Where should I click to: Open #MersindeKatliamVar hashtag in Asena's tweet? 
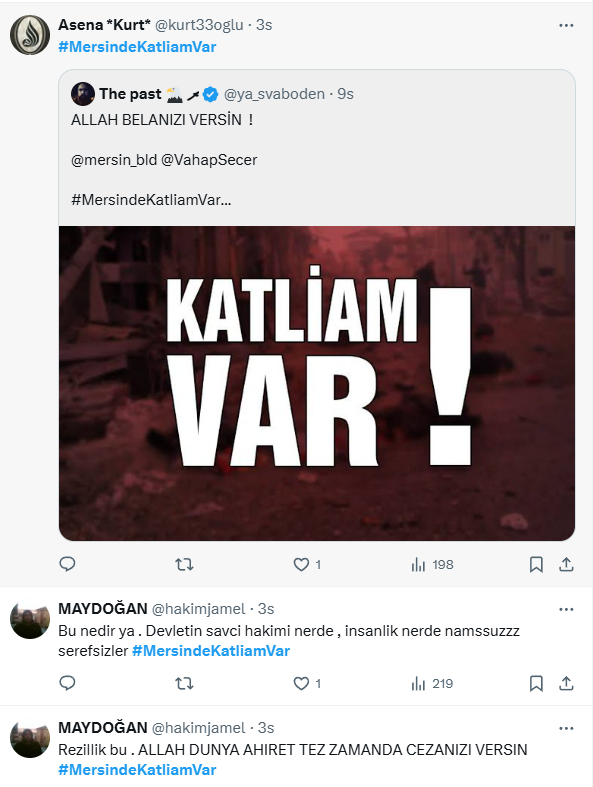[x=137, y=47]
